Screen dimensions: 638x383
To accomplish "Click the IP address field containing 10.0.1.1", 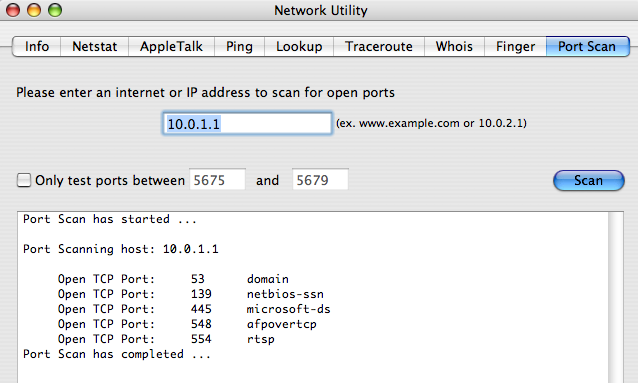I will tap(247, 123).
